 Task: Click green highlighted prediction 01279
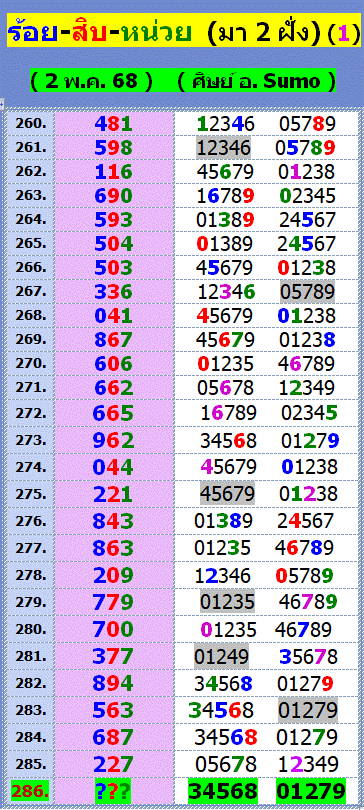[x=310, y=791]
